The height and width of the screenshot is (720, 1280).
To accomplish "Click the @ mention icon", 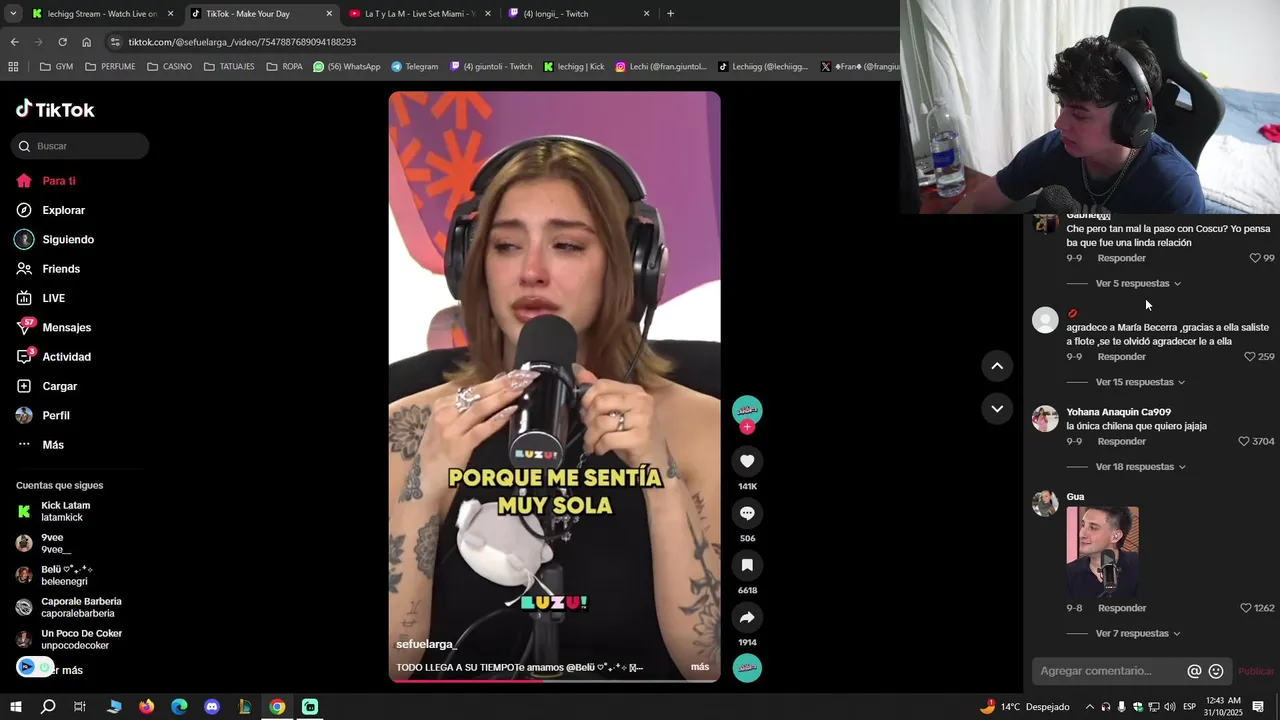I will [x=1194, y=671].
